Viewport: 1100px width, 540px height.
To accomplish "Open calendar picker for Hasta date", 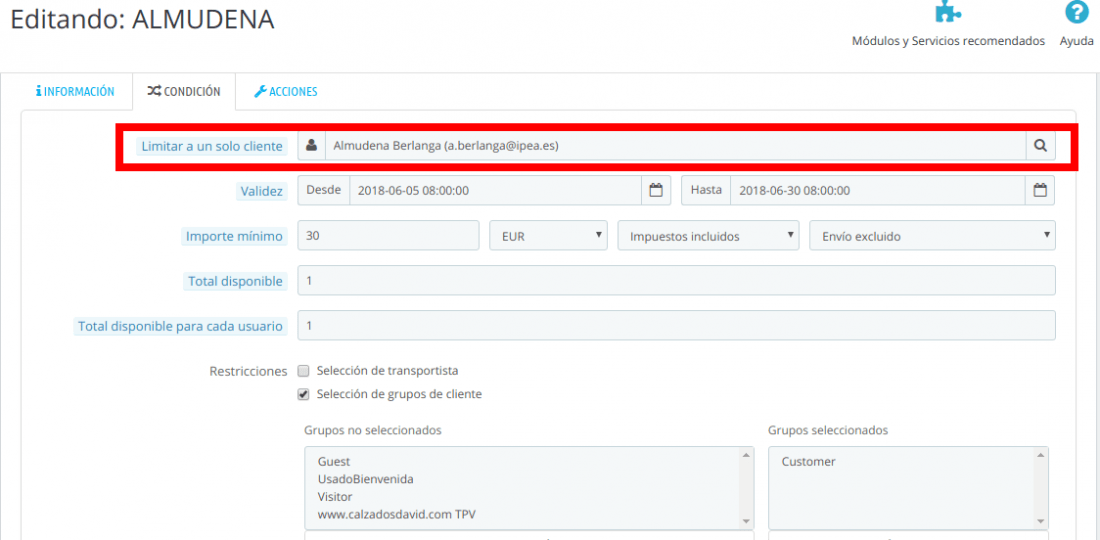I will [1040, 190].
